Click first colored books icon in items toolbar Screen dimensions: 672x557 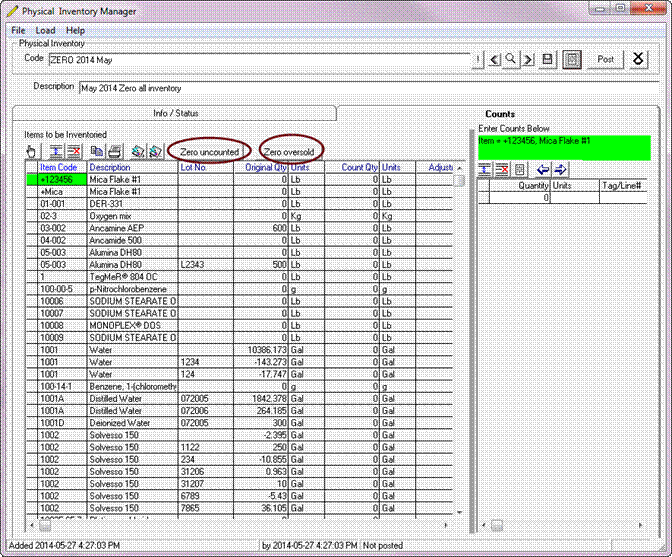click(138, 152)
